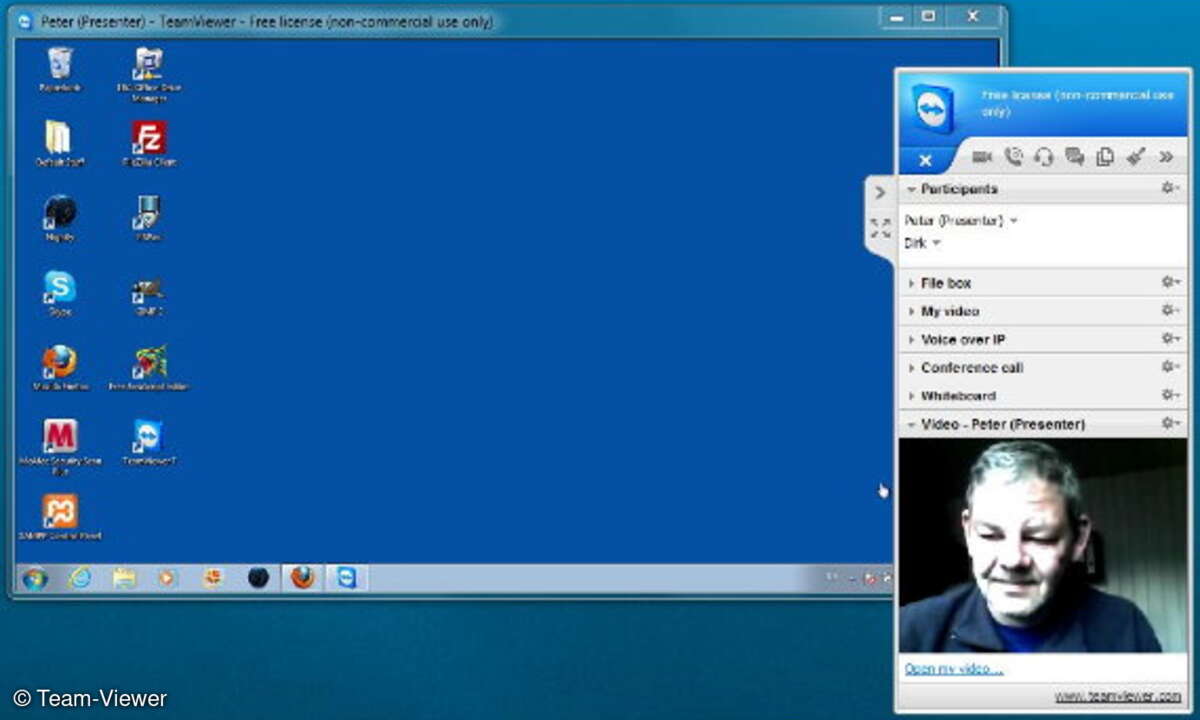The image size is (1200, 720).
Task: Open Windows Explorer folder on remote taskbar
Action: (x=124, y=579)
